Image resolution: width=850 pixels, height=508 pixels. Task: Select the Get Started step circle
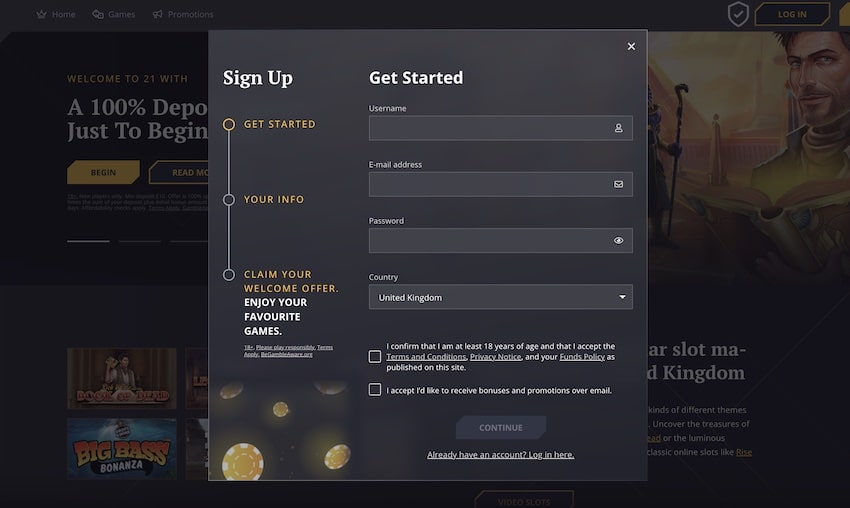point(229,125)
